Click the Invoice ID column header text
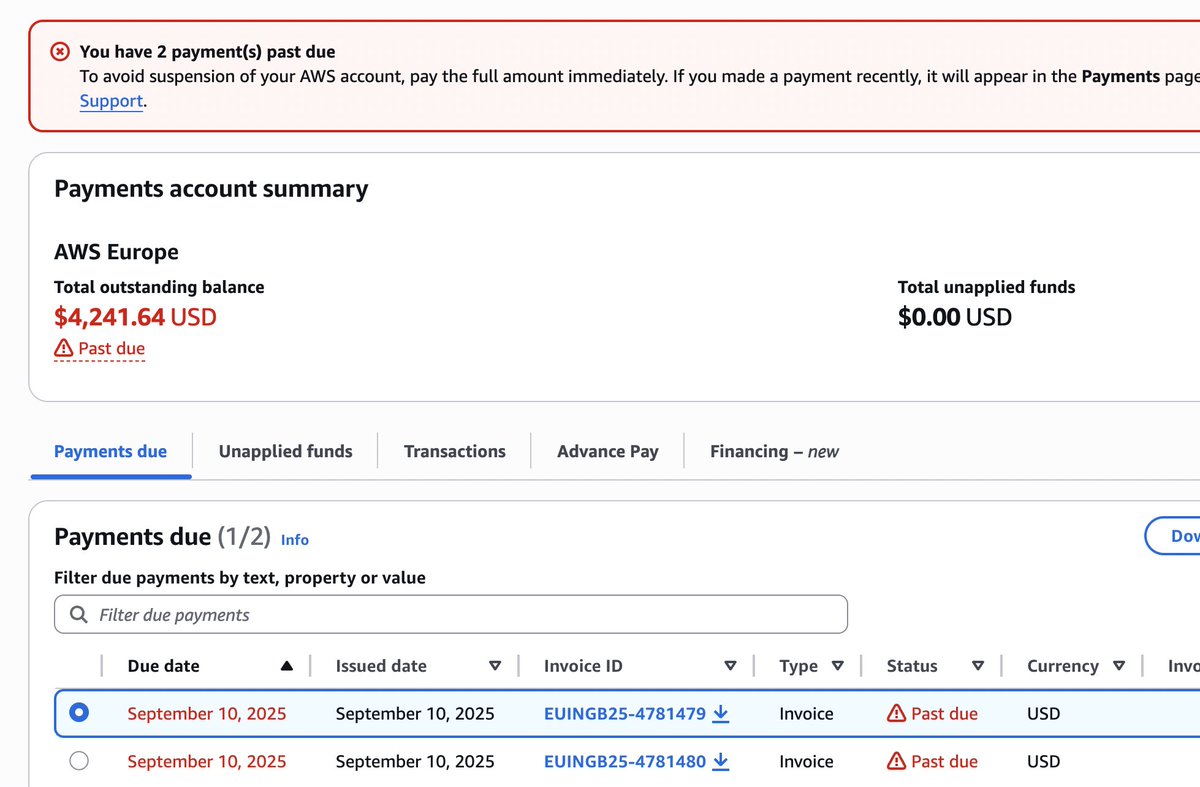The image size is (1200, 787). coord(583,666)
